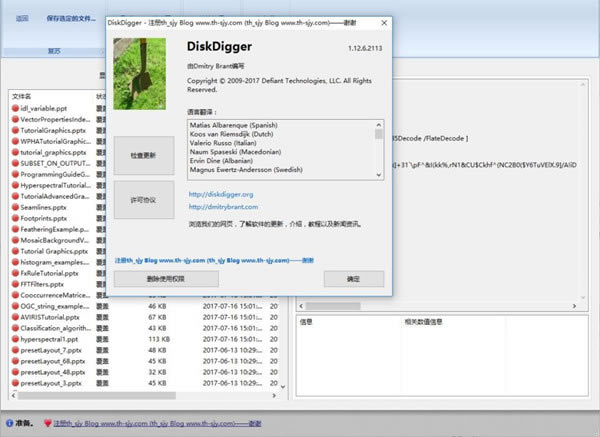This screenshot has width=600, height=437.
Task: Click red icon beside FeatheringExample.p... file
Action: (x=15, y=229)
